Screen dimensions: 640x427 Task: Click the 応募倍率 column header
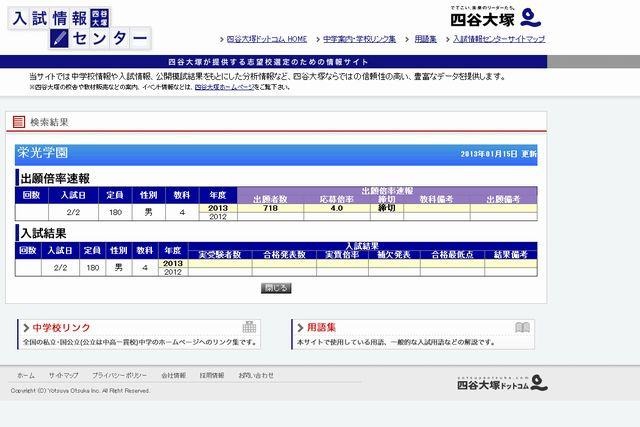337,199
